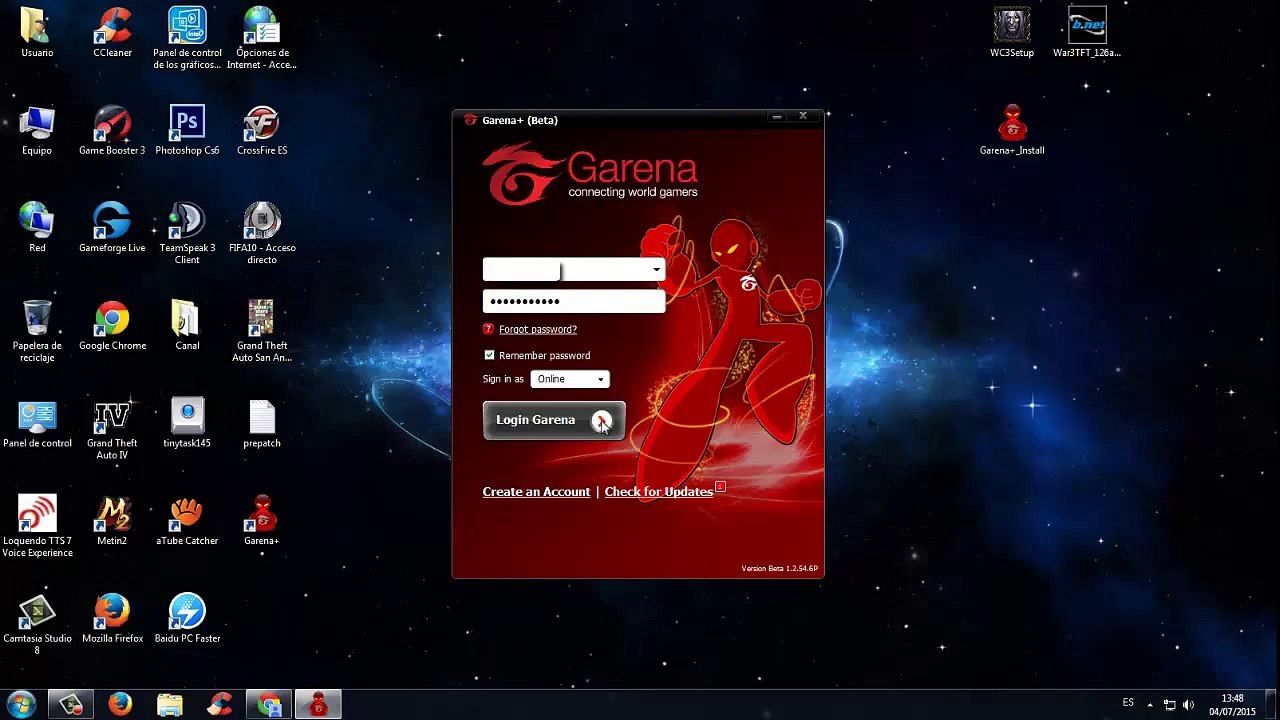The height and width of the screenshot is (720, 1280).
Task: Click the Garena+ taskbar button
Action: coord(319,705)
